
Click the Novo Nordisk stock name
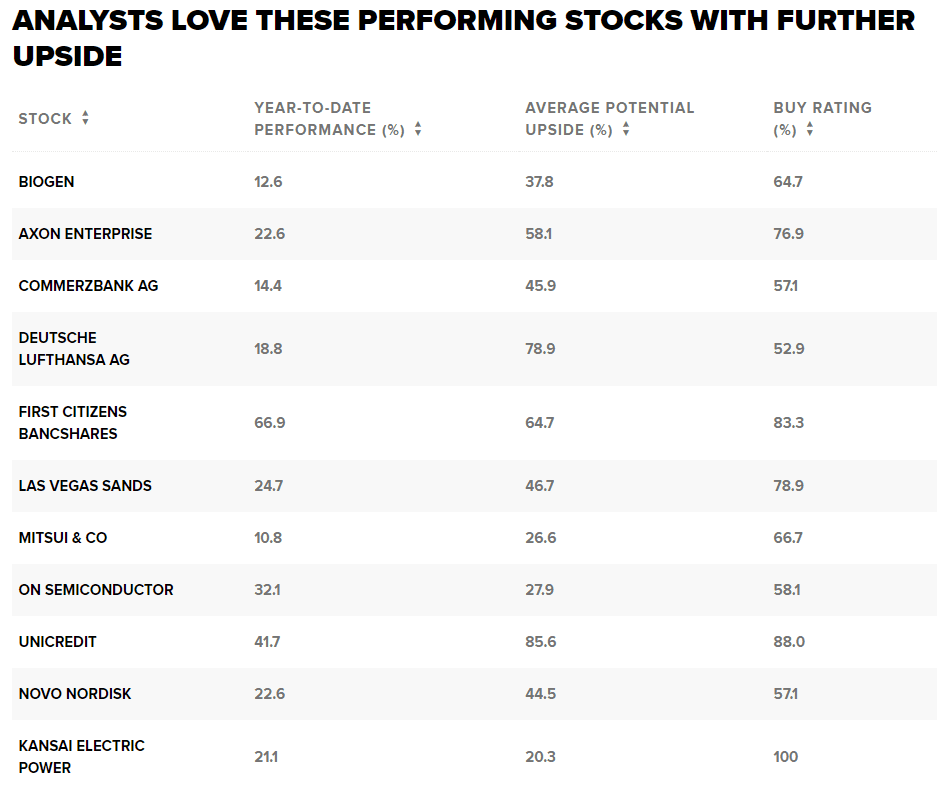point(75,694)
